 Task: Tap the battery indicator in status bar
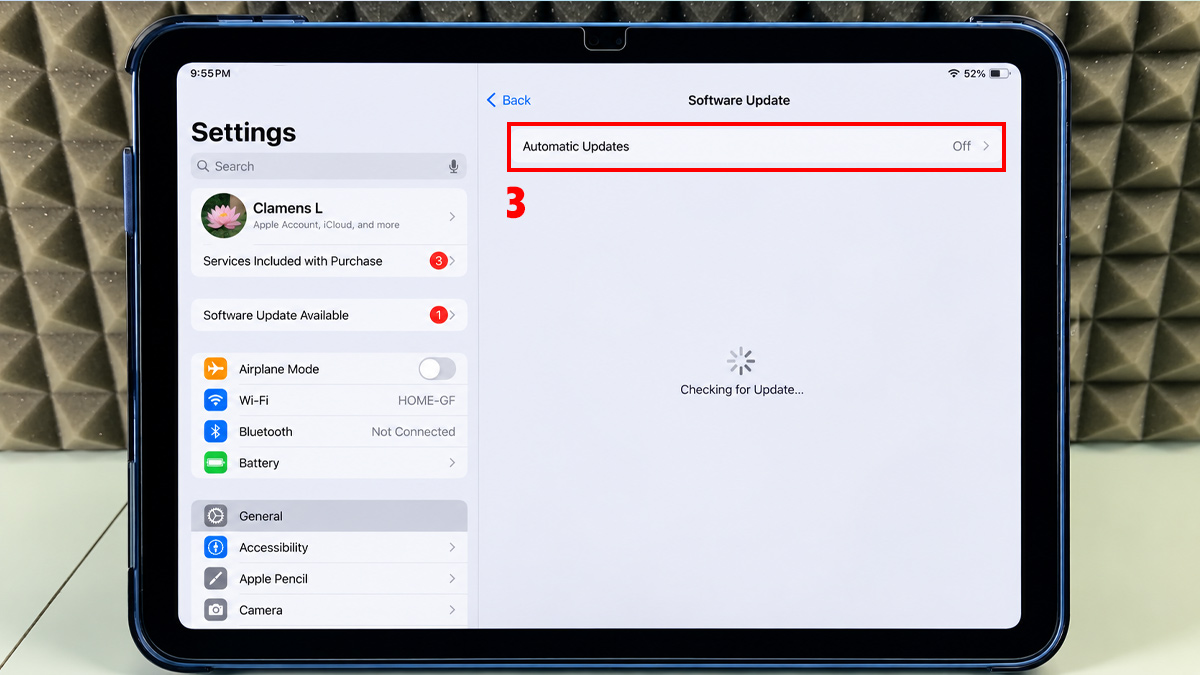(x=1000, y=74)
